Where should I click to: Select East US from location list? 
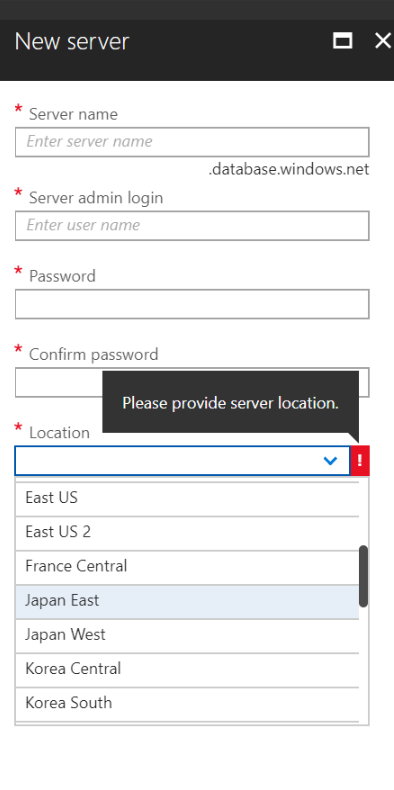[187, 499]
